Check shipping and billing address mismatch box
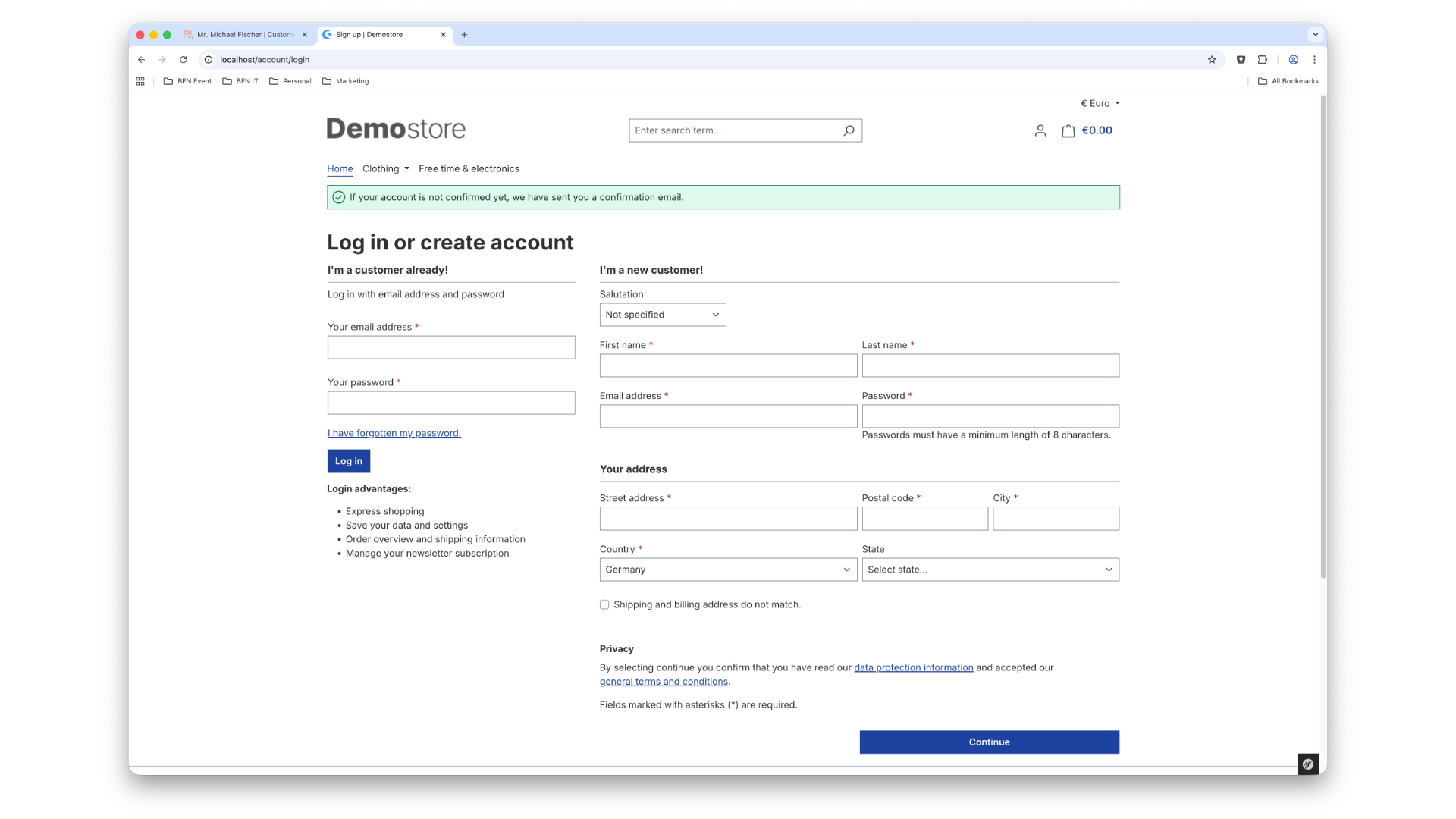 (x=604, y=604)
